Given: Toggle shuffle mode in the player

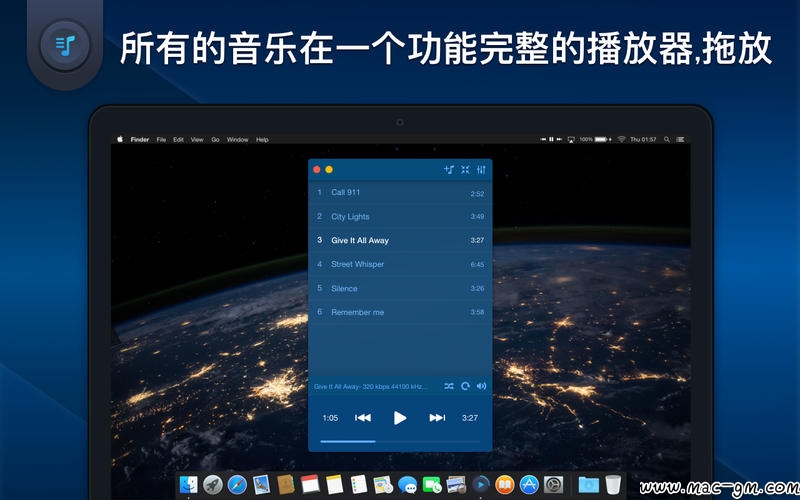Looking at the screenshot, I should point(449,386).
